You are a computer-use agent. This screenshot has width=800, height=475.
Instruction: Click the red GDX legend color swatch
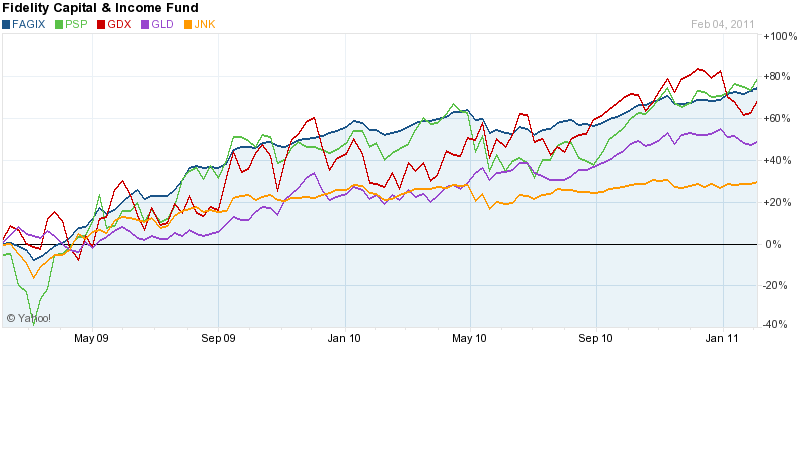[x=101, y=24]
